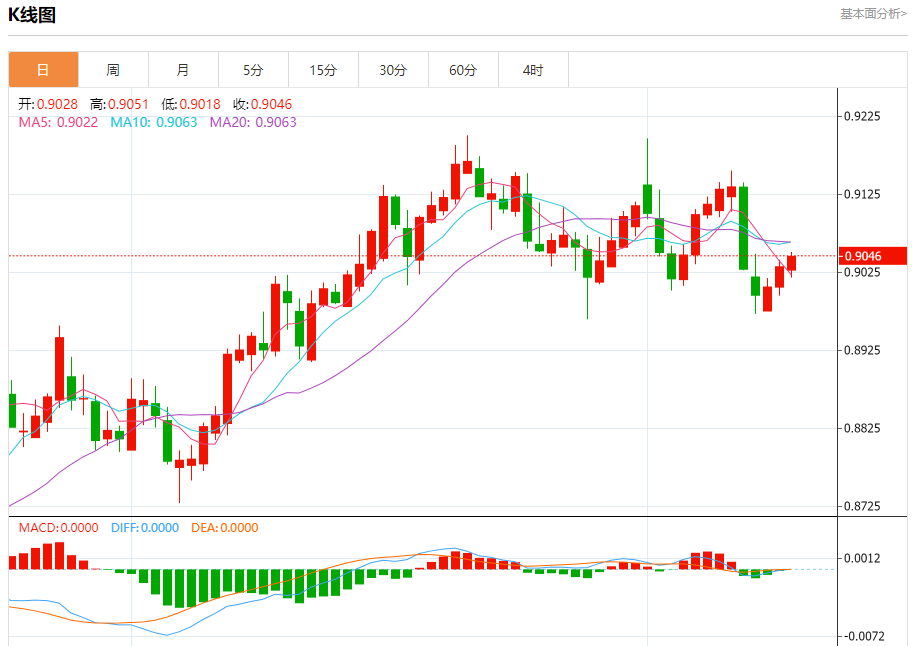
Task: Click the MA5: 0.9022 indicator label
Action: click(x=58, y=122)
